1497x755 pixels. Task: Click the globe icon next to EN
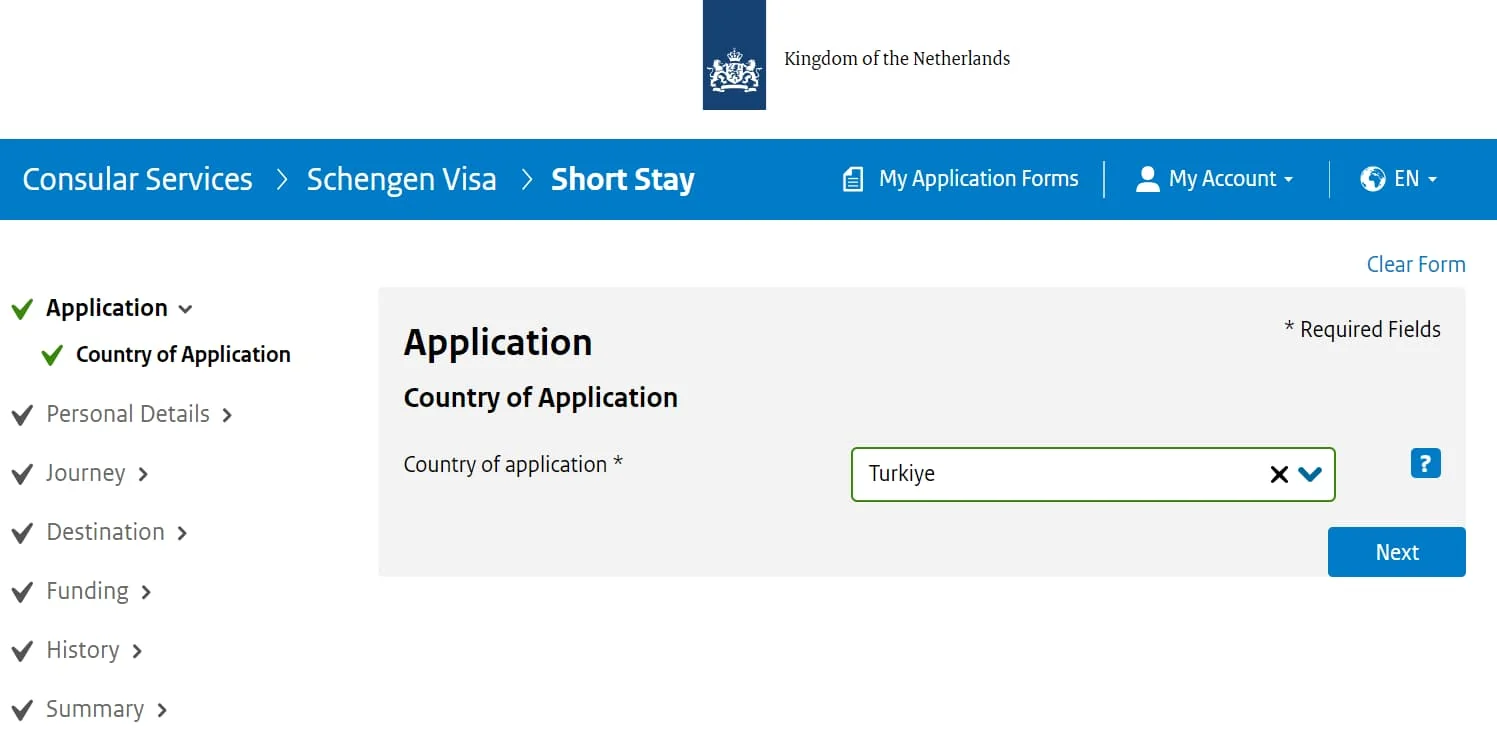click(1371, 178)
